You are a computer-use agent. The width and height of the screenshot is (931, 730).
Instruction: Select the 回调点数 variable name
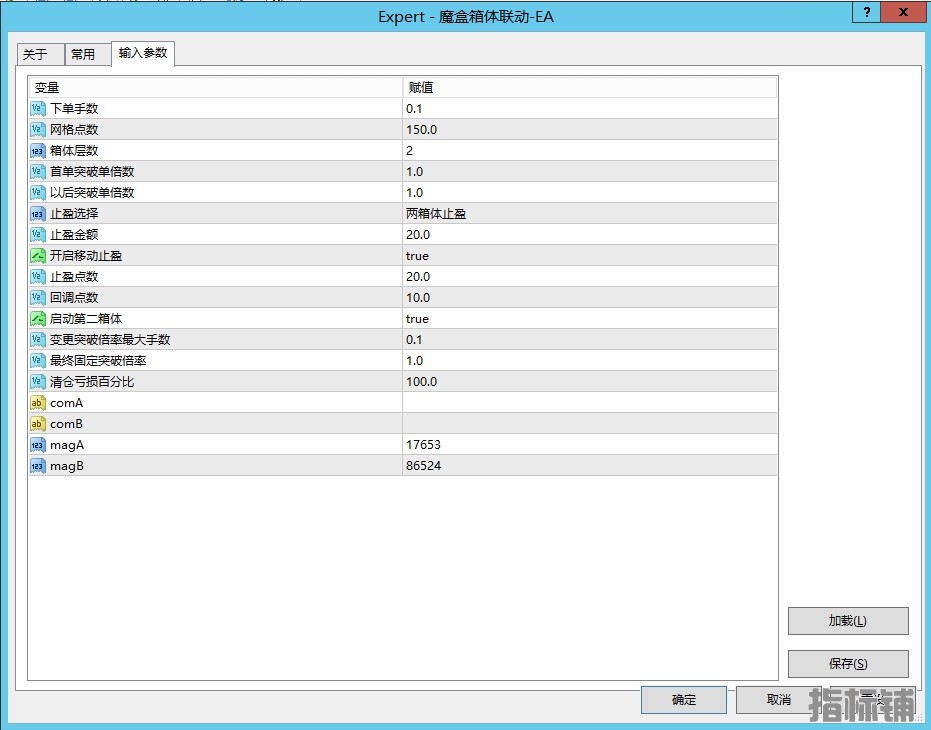coord(74,298)
